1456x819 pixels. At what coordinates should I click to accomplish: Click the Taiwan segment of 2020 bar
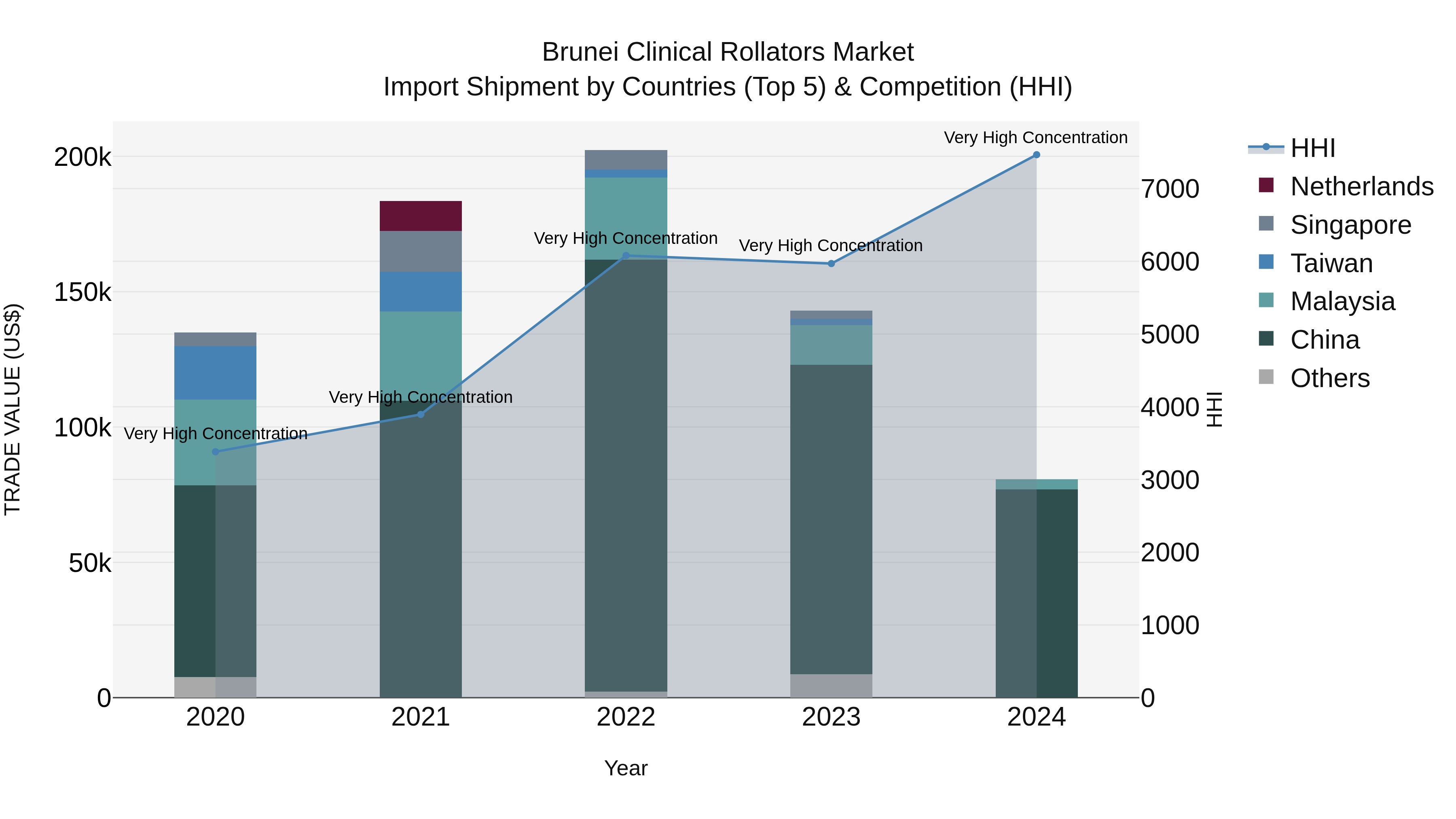[x=215, y=373]
